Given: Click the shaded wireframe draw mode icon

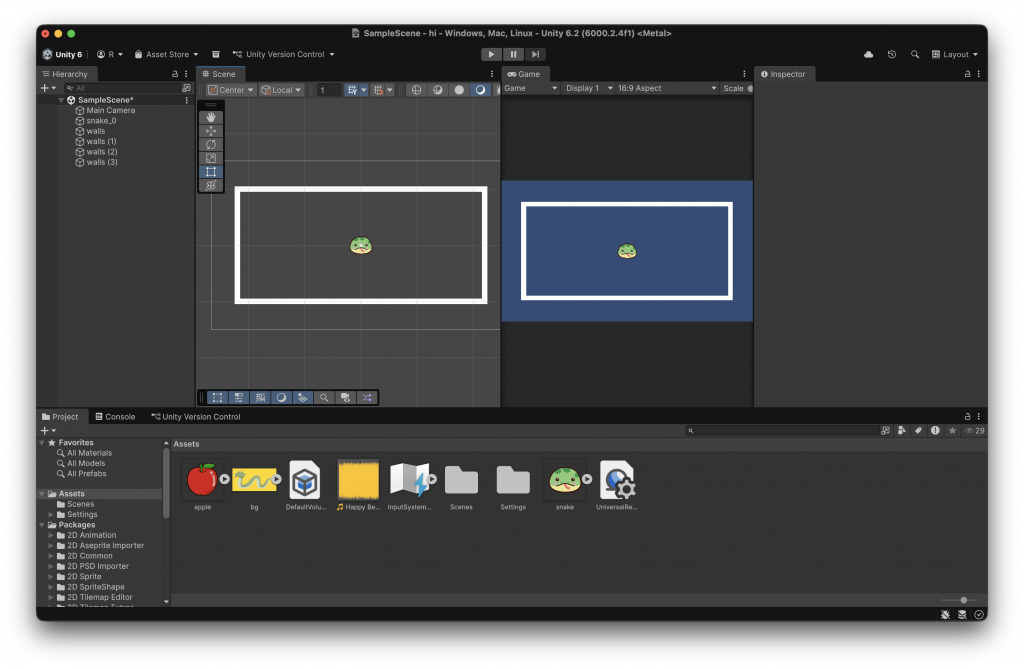Looking at the screenshot, I should point(438,90).
